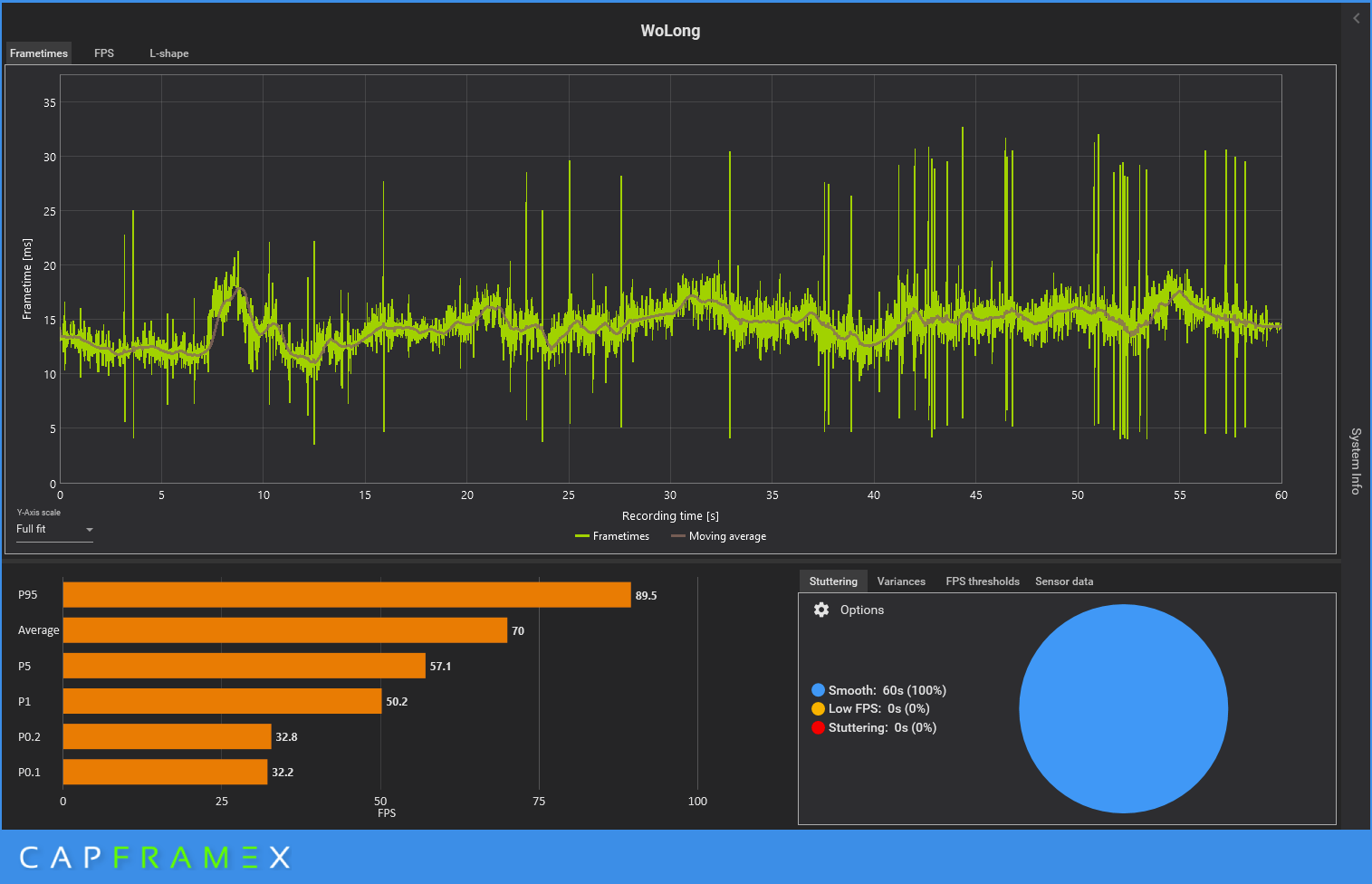This screenshot has height=884, width=1372.
Task: Select the P0.2 bar showing 32.8
Action: 168,736
